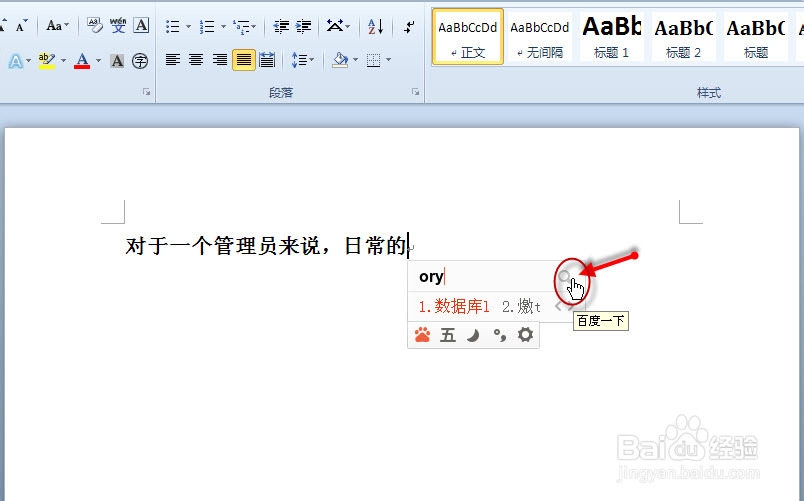Open the Change Case (Aa) menu
The width and height of the screenshot is (804, 501).
[x=57, y=26]
